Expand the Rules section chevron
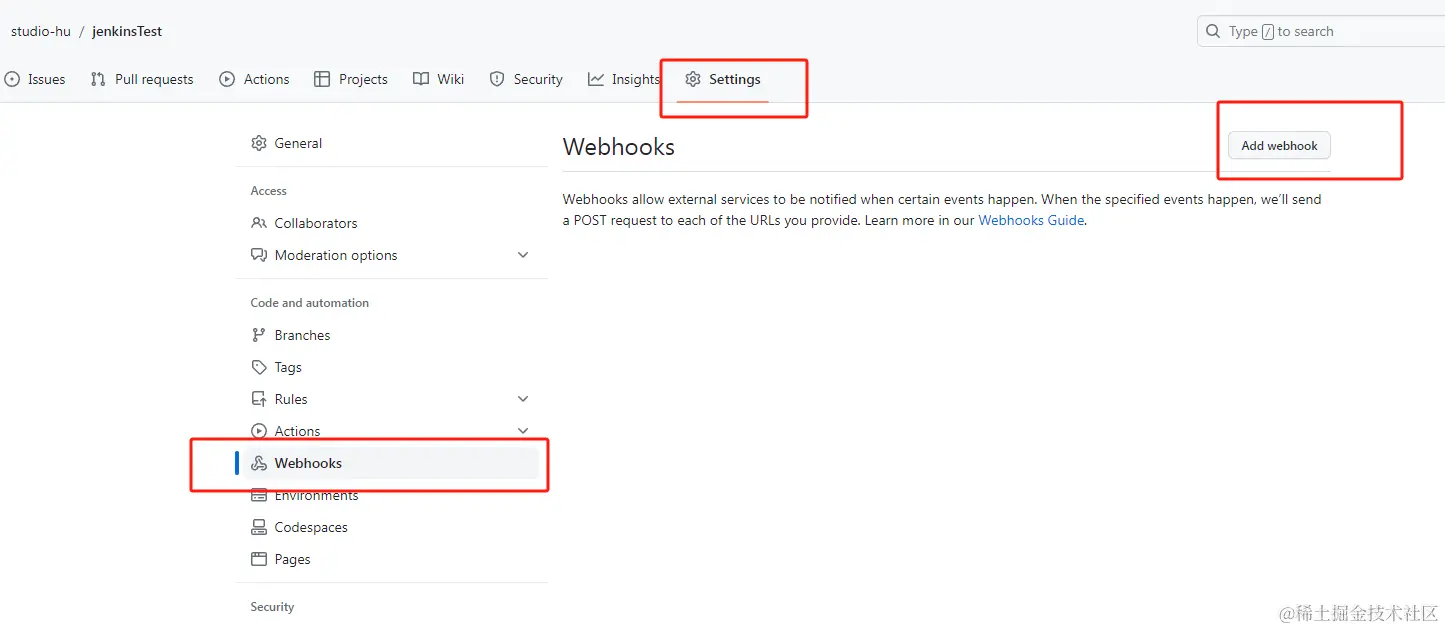1445x630 pixels. [523, 399]
